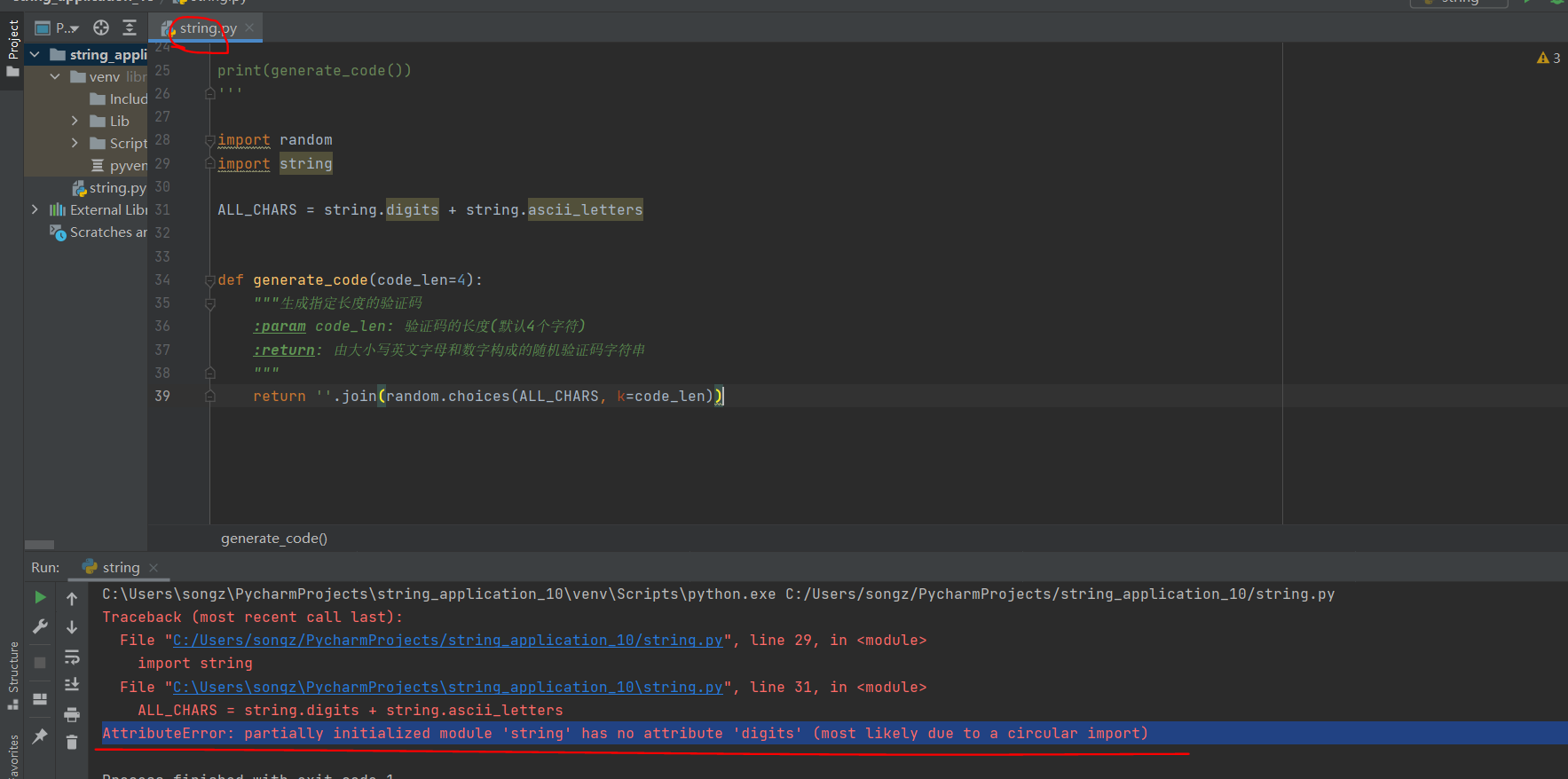Click 'import string' on line 29
Screen dimensions: 1568x779
pos(275,164)
